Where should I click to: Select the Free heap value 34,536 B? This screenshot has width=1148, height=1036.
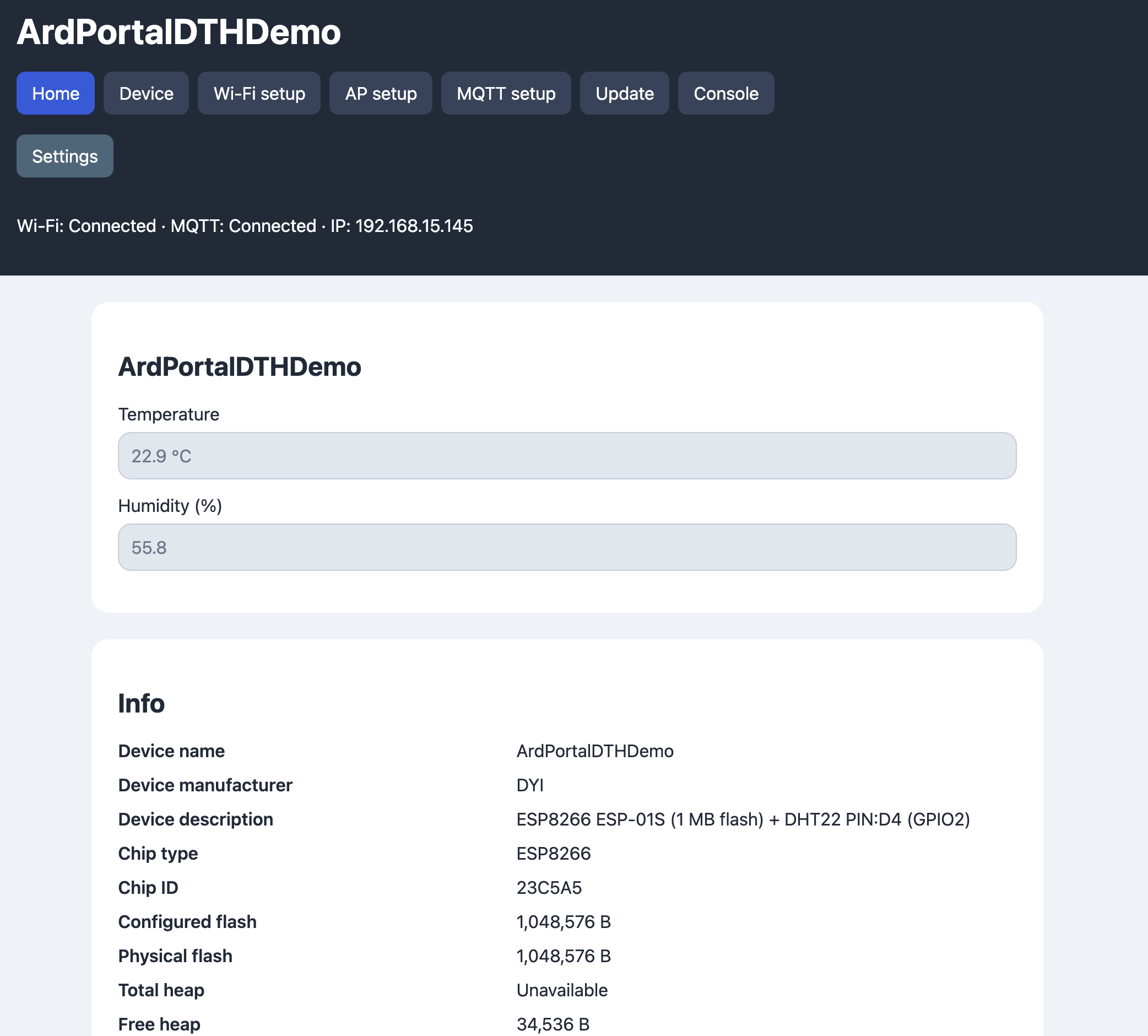click(553, 1024)
